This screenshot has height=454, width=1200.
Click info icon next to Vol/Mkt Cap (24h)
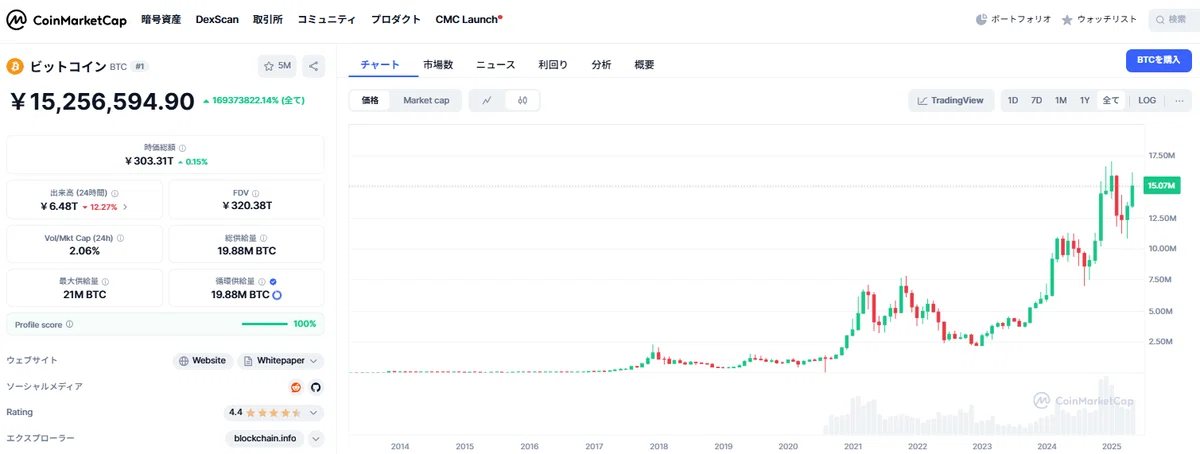click(121, 238)
